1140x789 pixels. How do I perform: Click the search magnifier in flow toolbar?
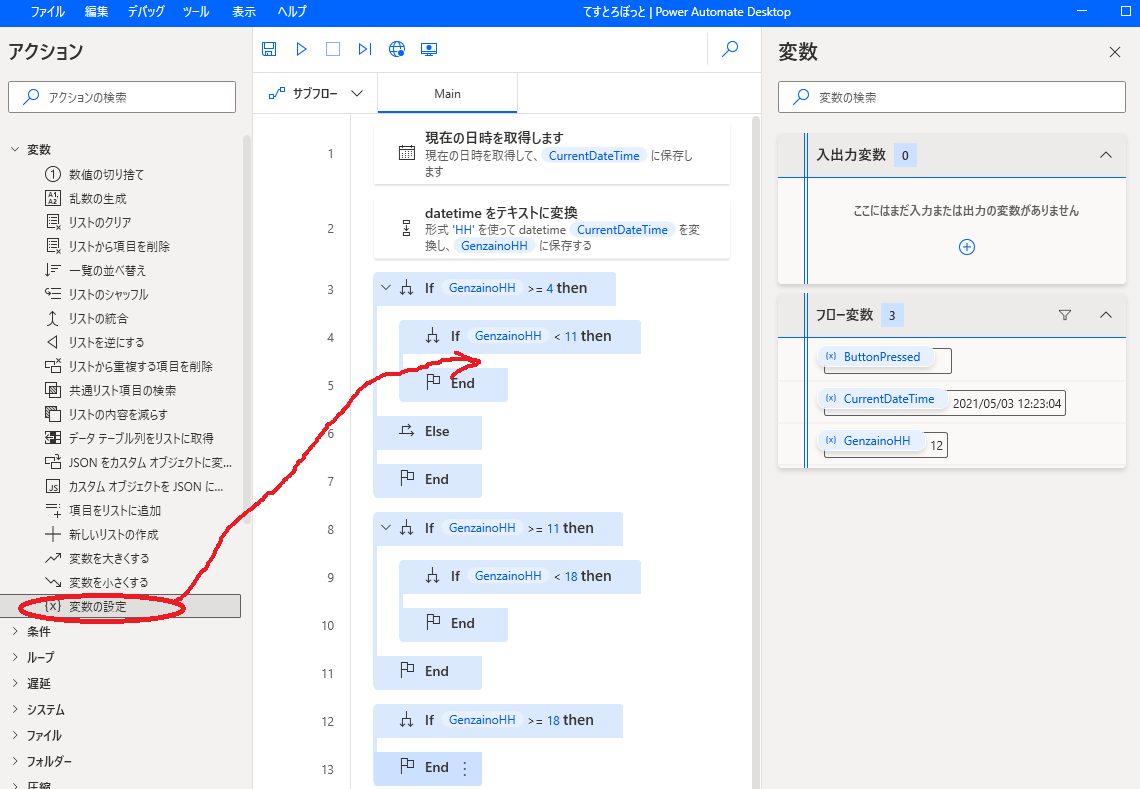730,49
